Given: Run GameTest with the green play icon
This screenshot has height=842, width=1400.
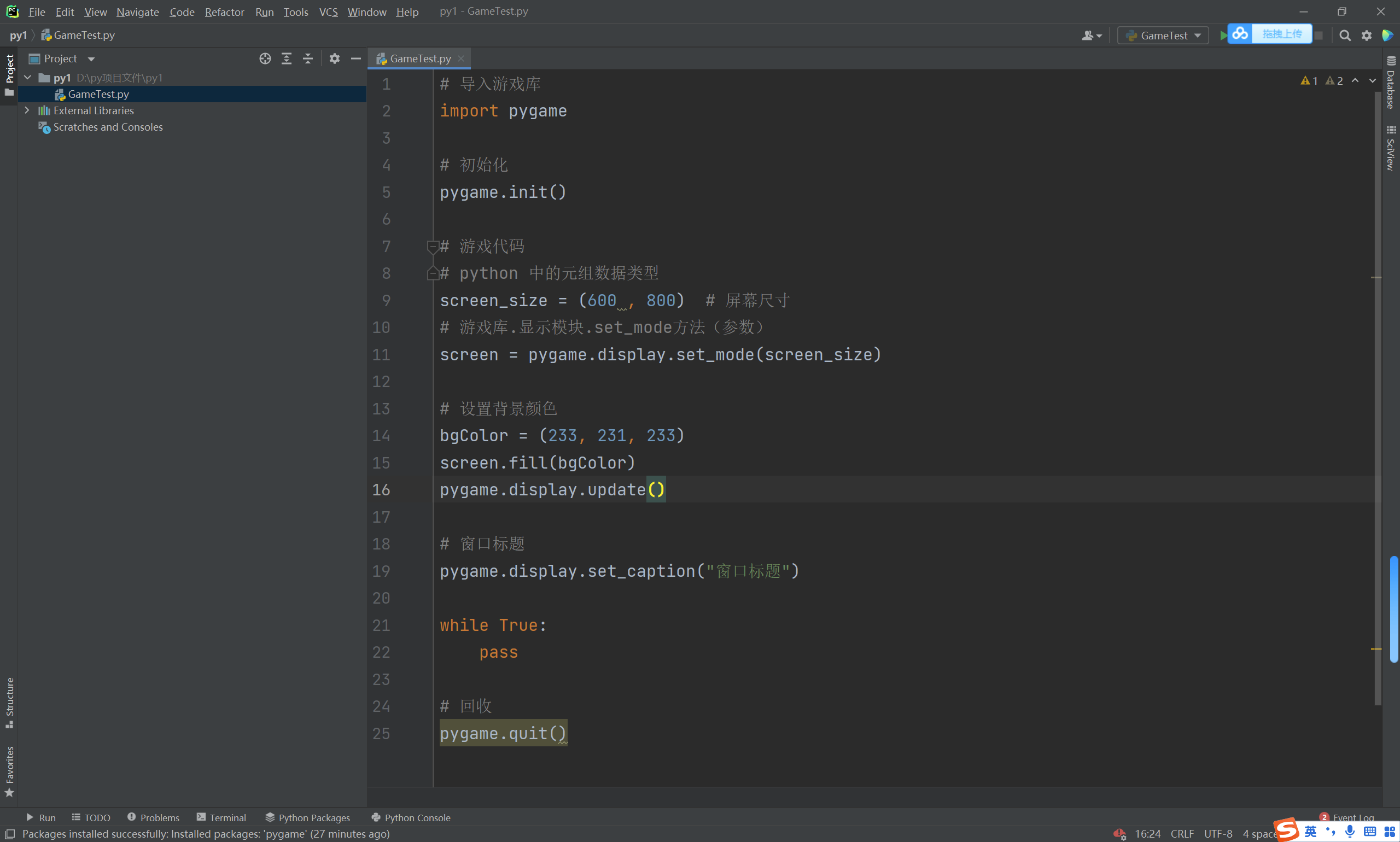Looking at the screenshot, I should coord(1223,35).
